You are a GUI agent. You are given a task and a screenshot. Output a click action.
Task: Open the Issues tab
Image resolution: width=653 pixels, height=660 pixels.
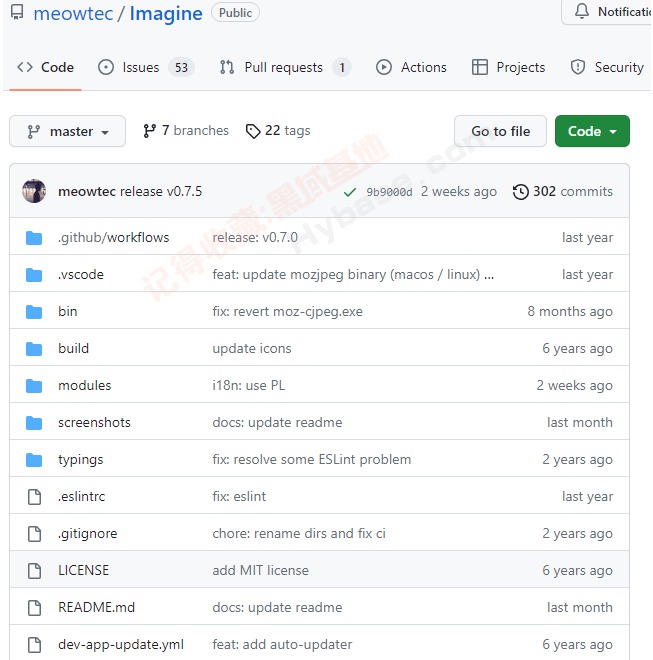(x=146, y=67)
